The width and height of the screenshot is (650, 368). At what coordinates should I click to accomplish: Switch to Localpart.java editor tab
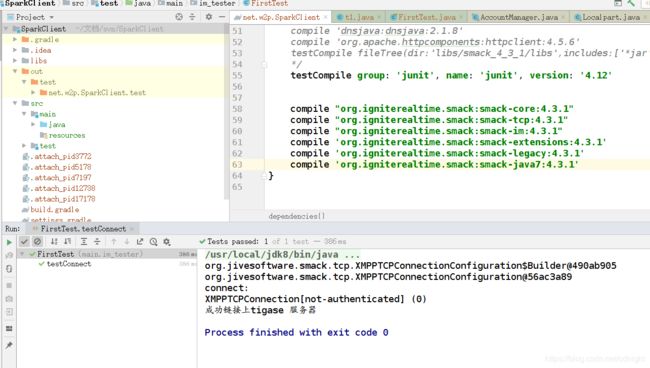pos(611,17)
